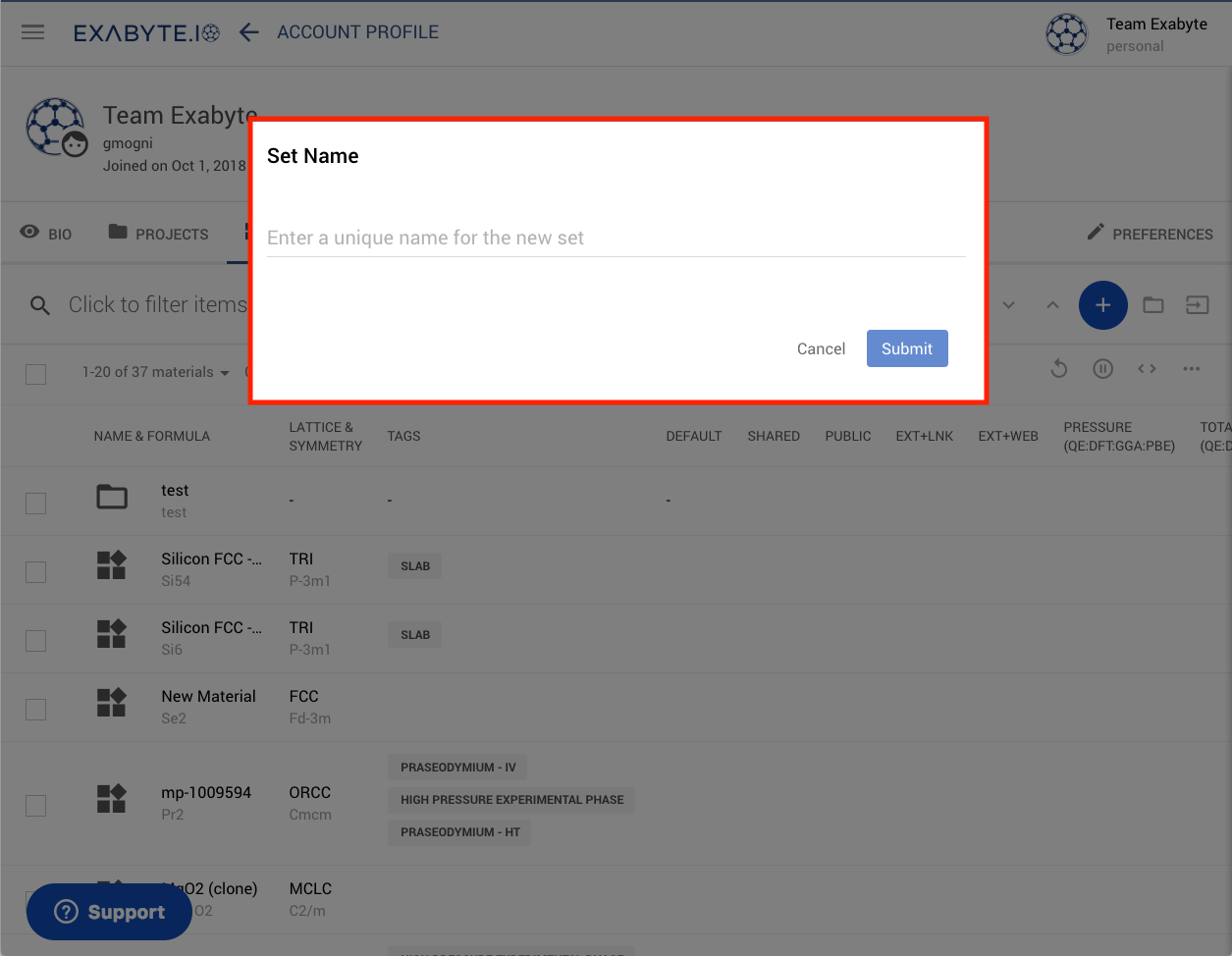Open the Preferences tab
Viewport: 1232px width, 956px height.
[x=1150, y=234]
